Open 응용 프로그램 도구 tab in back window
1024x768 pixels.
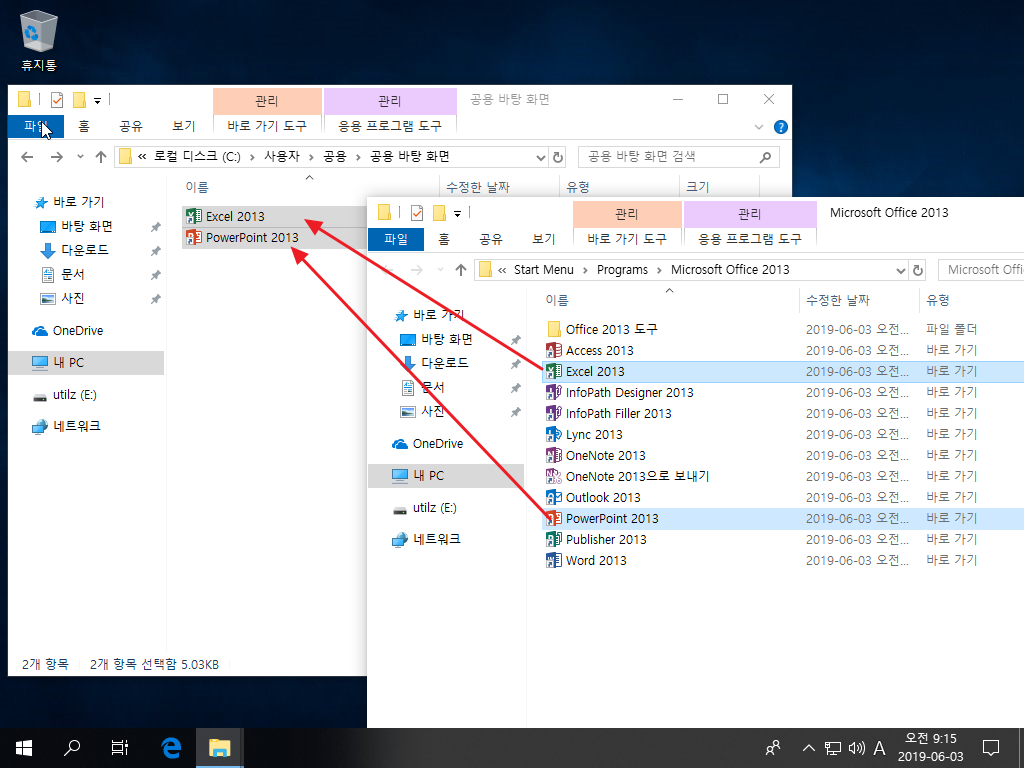tap(390, 126)
